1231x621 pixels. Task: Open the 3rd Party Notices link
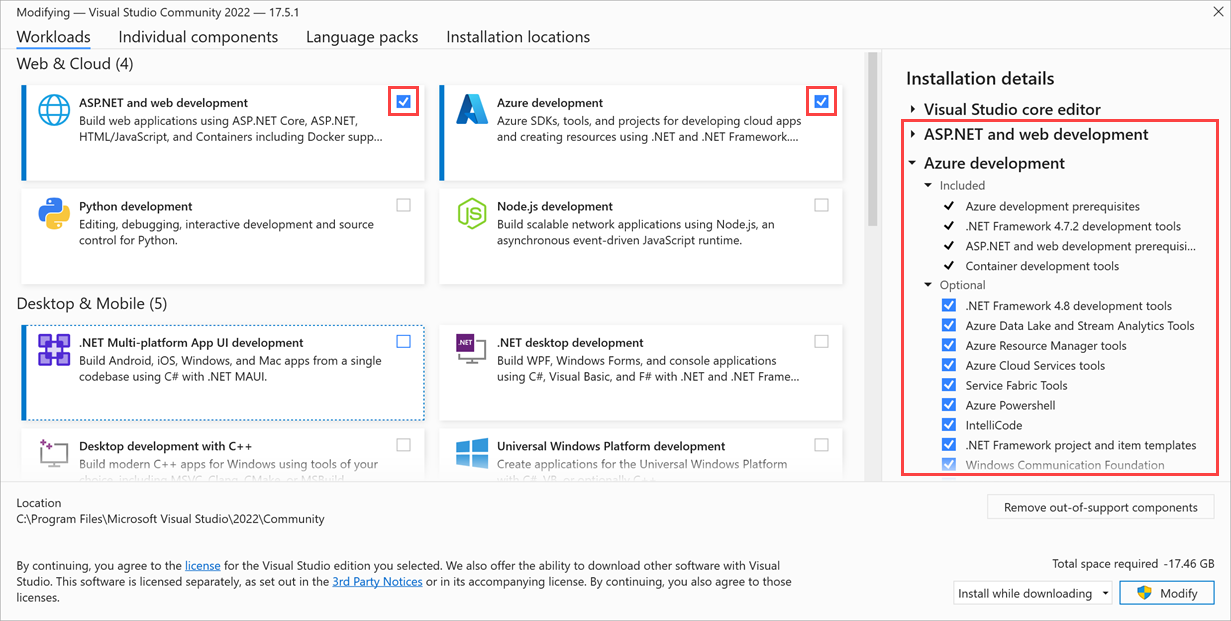[x=377, y=582]
